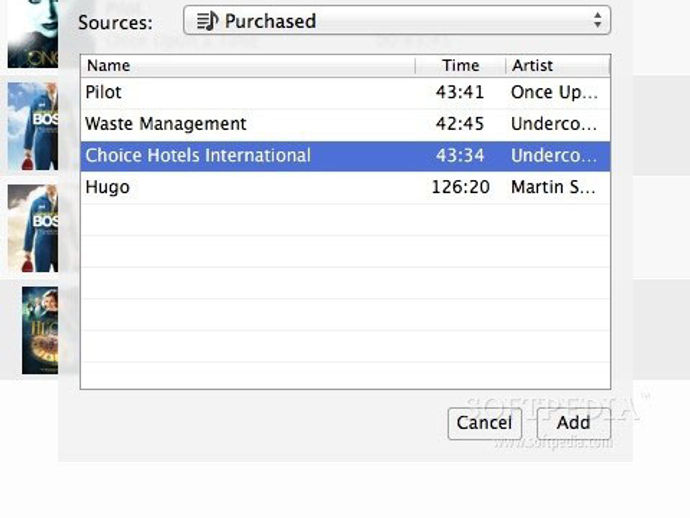Click the Underco... artist in Waste Management row
The image size is (690, 518).
click(x=554, y=124)
